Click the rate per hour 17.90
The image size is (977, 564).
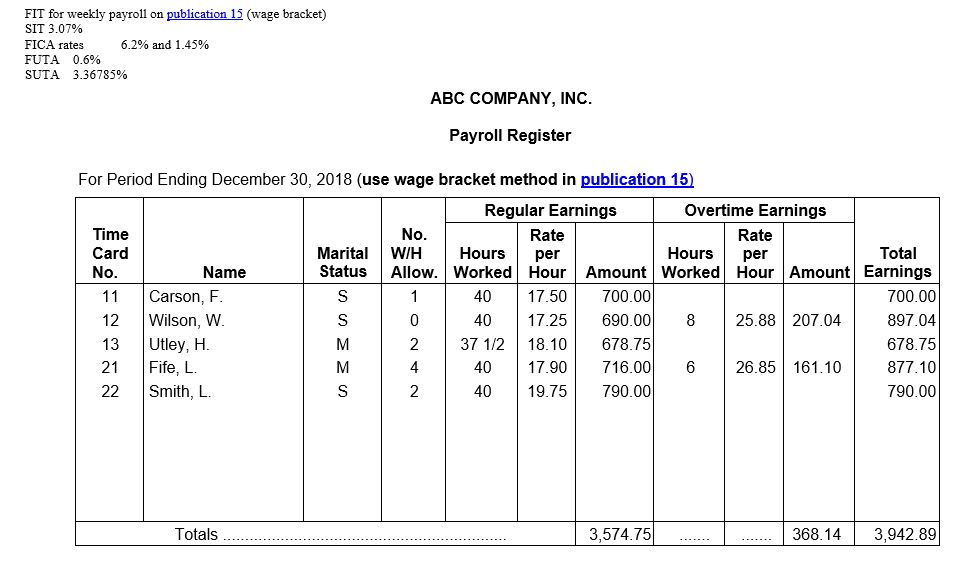point(547,368)
